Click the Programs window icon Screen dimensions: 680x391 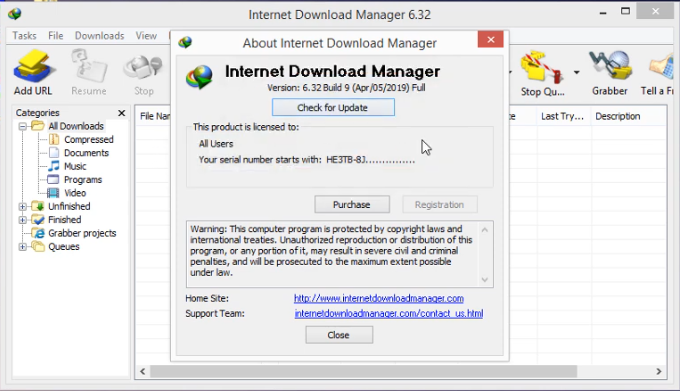pos(53,179)
